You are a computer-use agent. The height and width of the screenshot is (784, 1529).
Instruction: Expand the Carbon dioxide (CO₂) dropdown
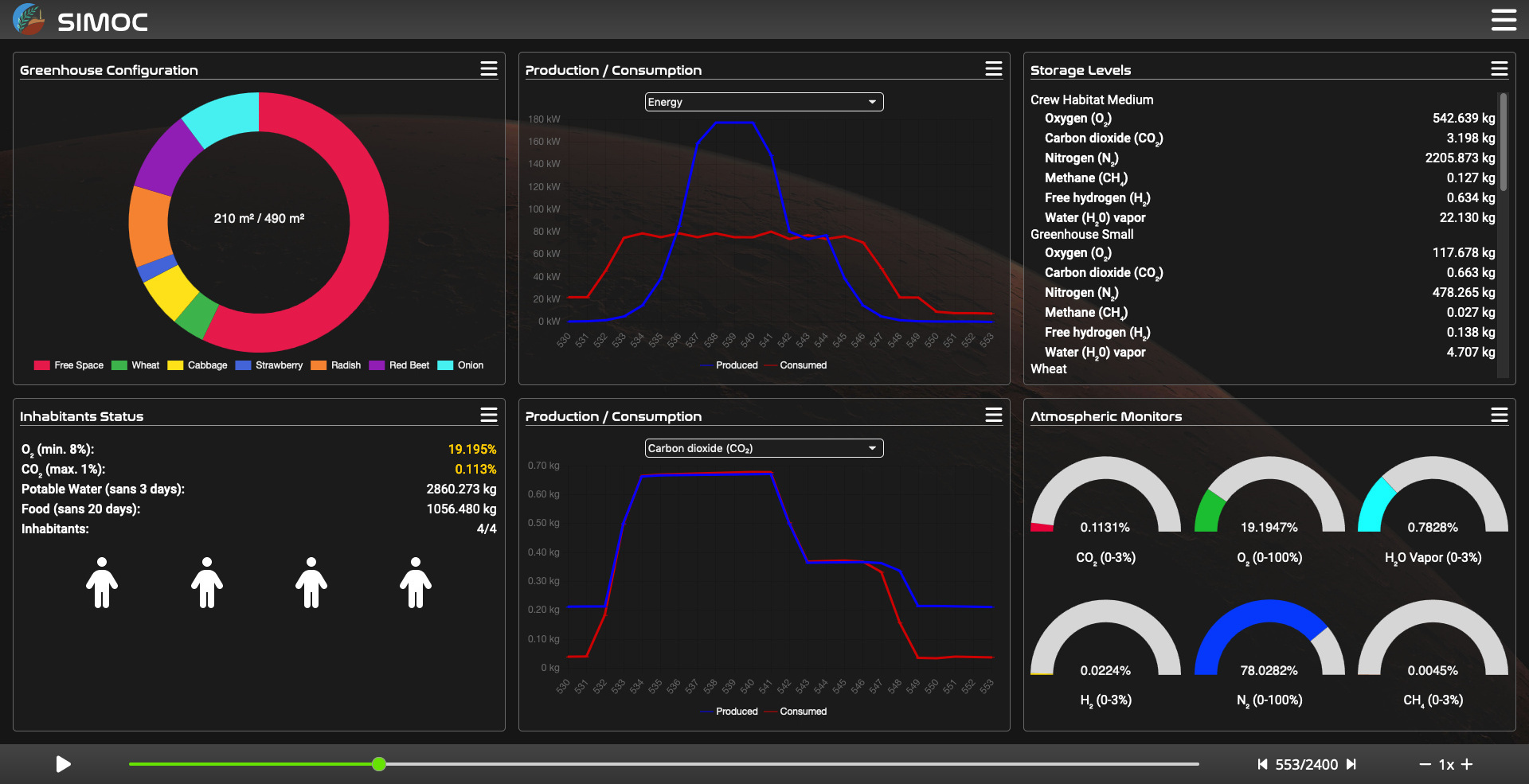[764, 448]
